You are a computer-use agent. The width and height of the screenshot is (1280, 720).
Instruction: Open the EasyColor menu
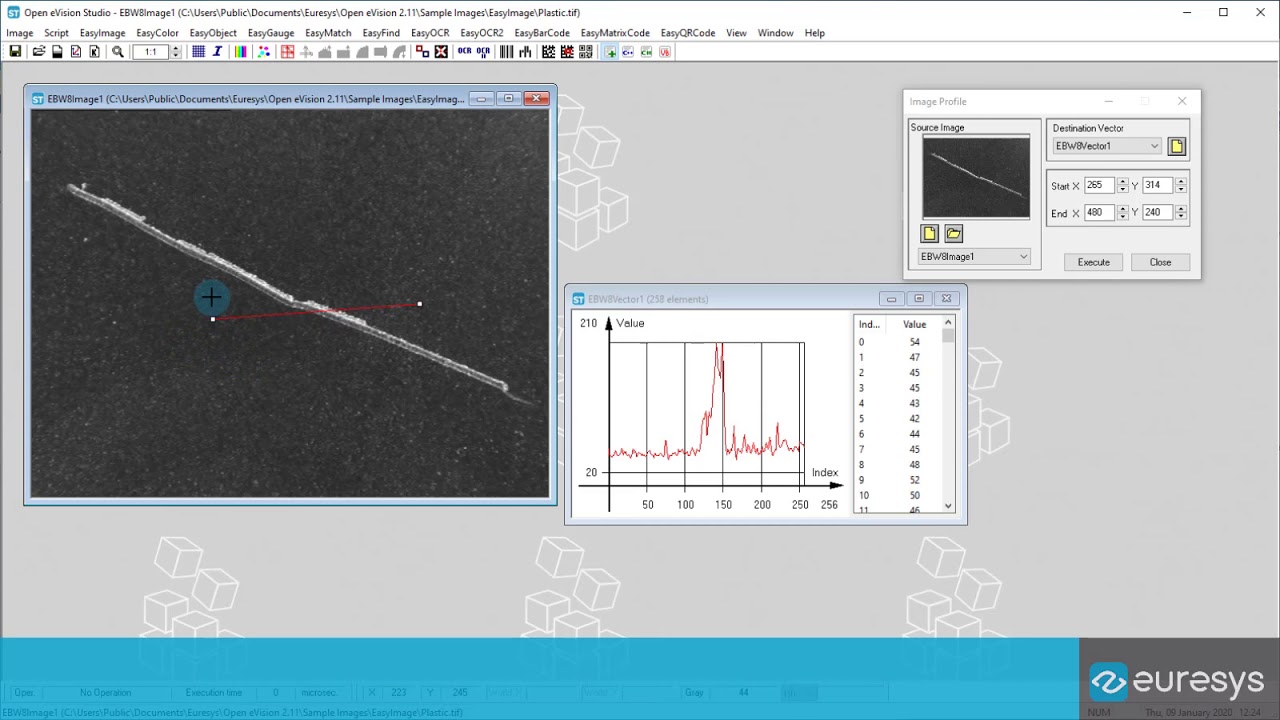click(x=157, y=33)
